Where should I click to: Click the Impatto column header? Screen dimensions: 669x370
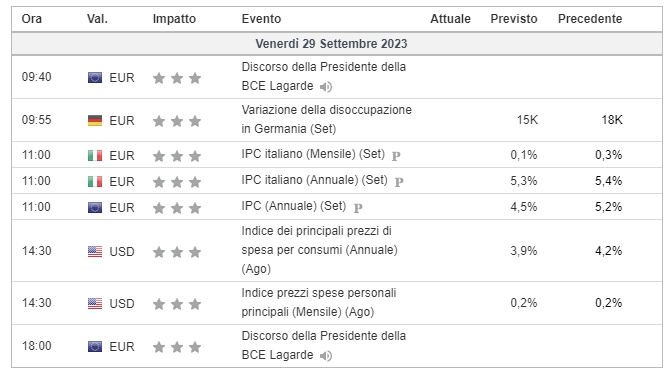[x=174, y=19]
